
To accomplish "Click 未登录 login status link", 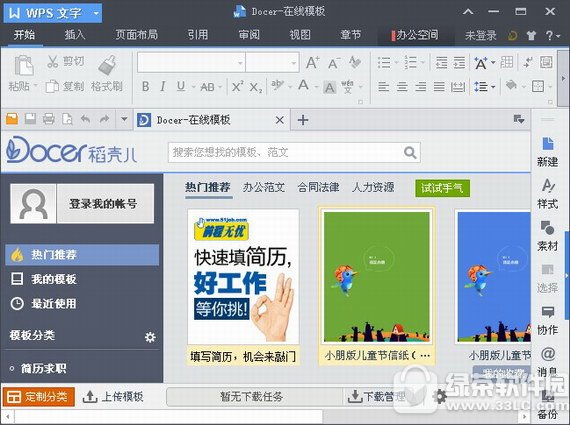I will (481, 35).
